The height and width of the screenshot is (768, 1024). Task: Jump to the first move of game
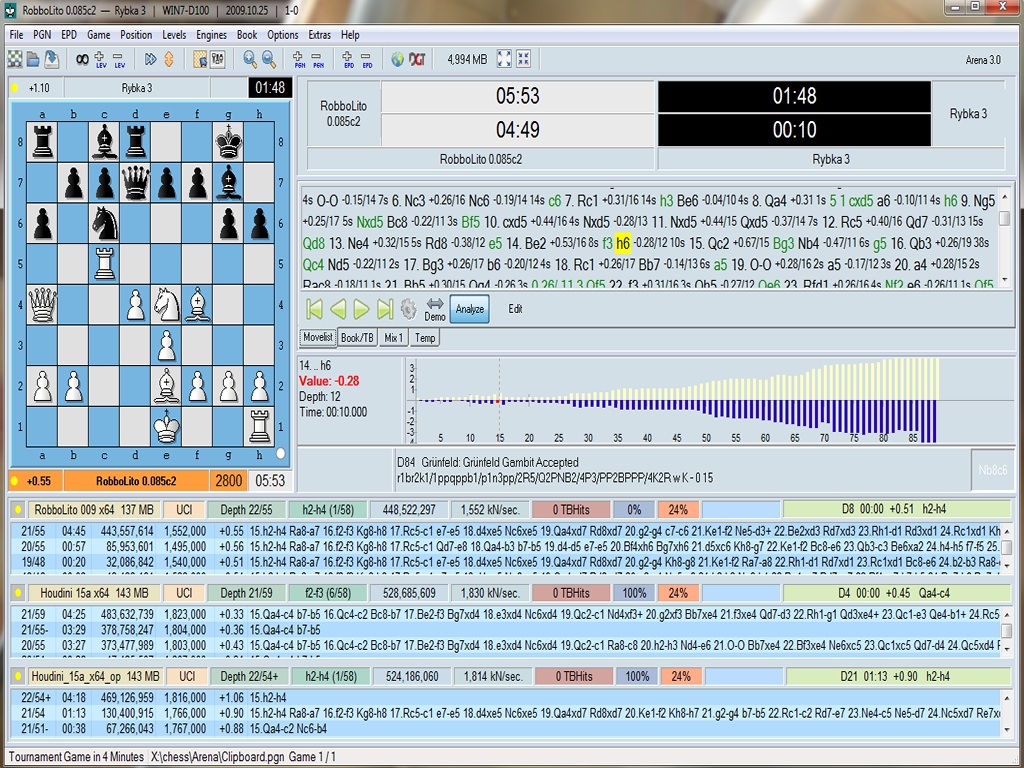314,309
